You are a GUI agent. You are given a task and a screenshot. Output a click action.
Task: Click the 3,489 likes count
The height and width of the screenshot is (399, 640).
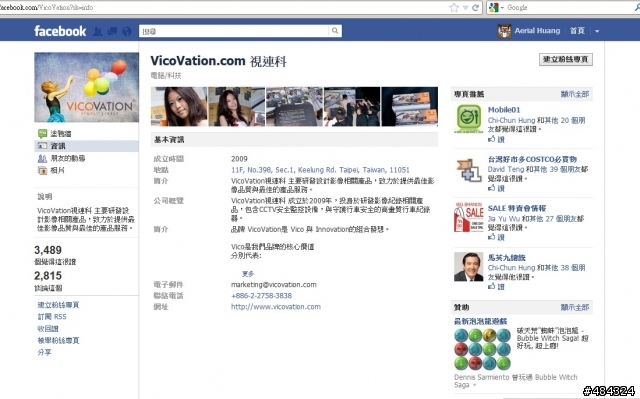point(48,250)
